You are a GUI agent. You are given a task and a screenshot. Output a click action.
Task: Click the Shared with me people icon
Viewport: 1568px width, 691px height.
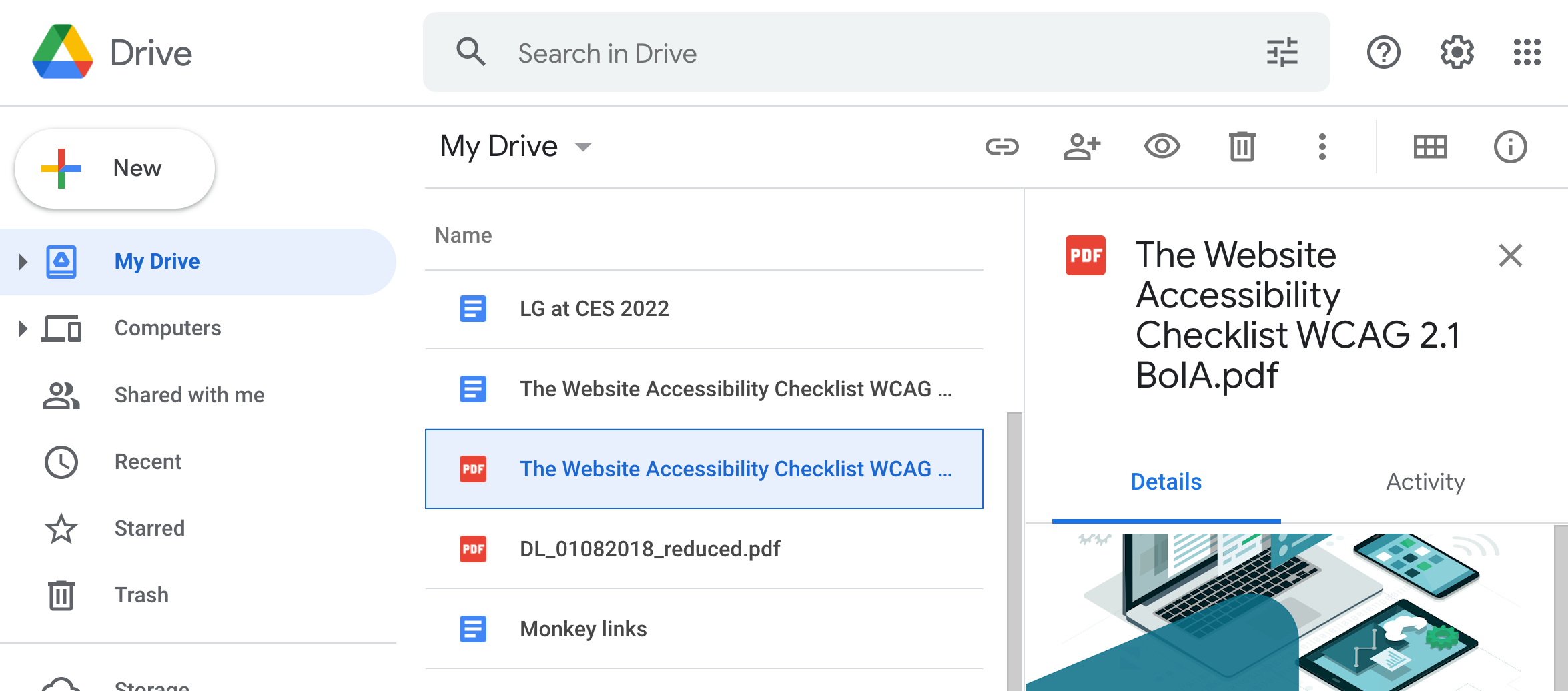(61, 395)
